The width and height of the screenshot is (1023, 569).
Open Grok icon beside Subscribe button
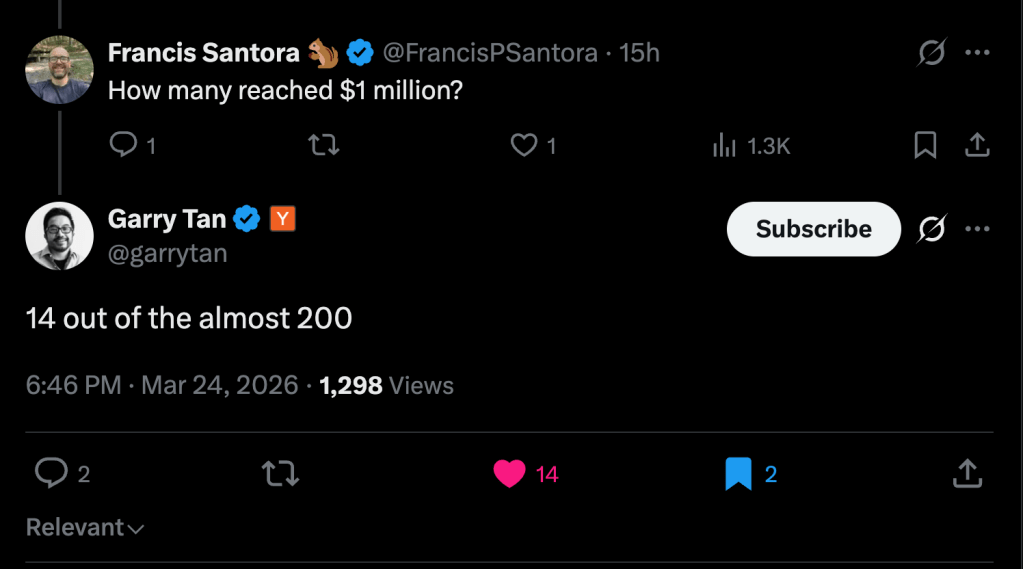pos(931,229)
